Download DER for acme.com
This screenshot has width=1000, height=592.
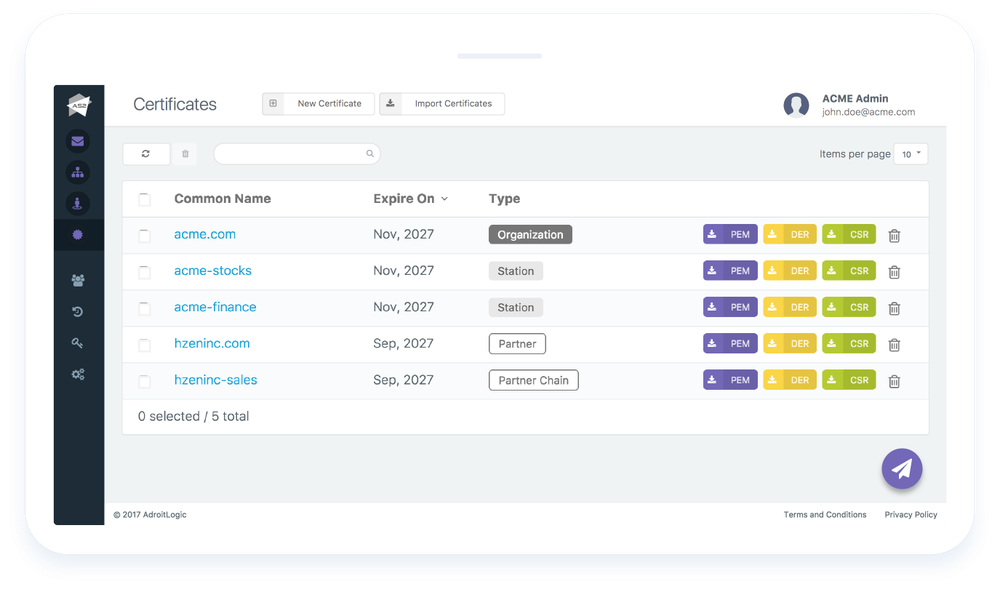tap(790, 234)
